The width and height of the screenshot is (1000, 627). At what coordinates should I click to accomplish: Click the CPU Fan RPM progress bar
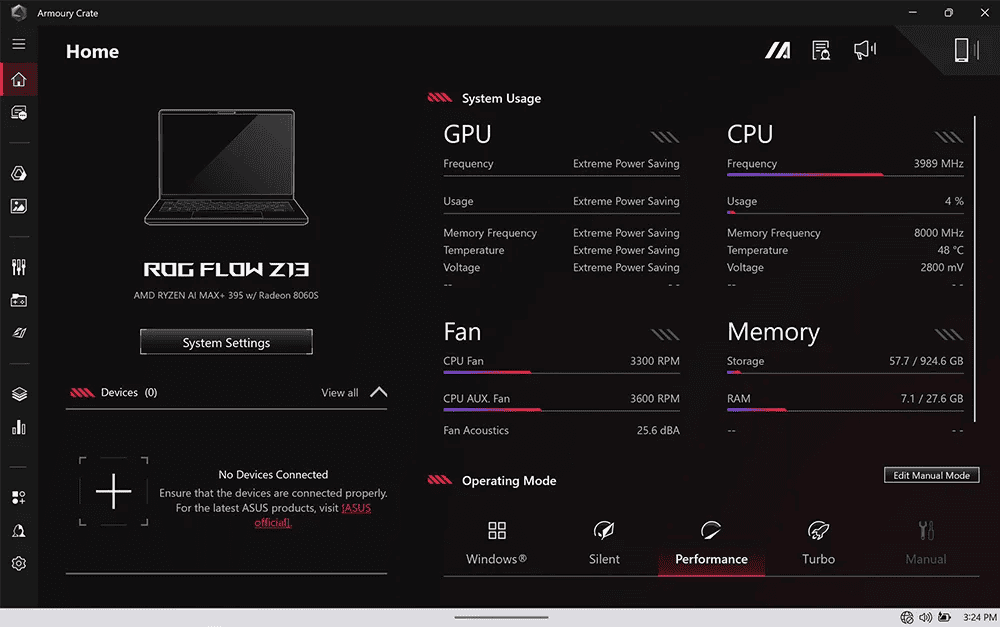coord(561,372)
